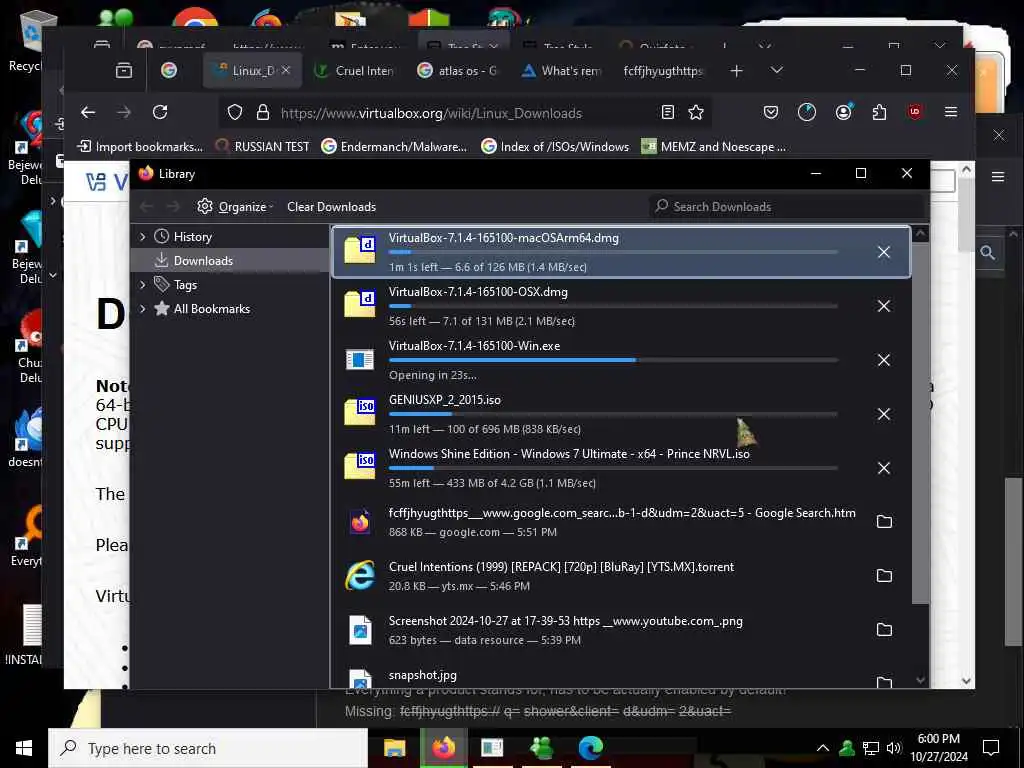1024x768 pixels.
Task: Cancel the VirtualBox-7.1.4-165100-OSX.dmg download
Action: point(884,306)
